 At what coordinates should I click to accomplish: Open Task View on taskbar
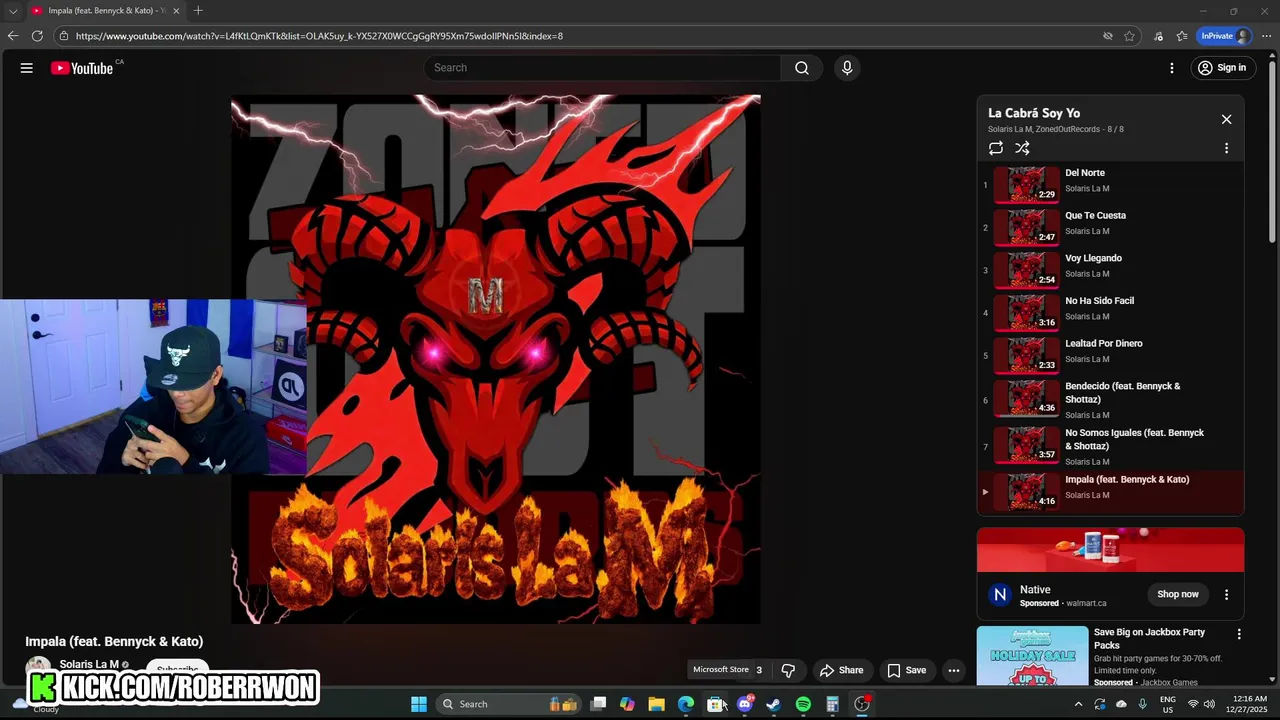[598, 704]
